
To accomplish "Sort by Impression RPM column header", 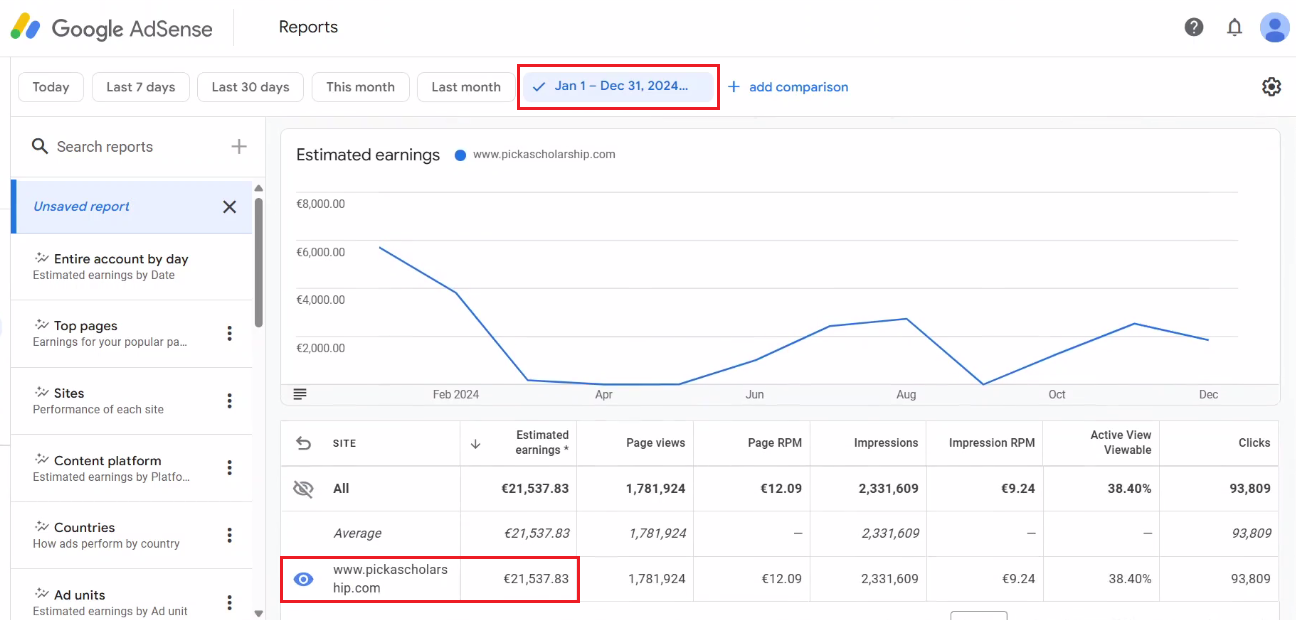I will [x=992, y=443].
